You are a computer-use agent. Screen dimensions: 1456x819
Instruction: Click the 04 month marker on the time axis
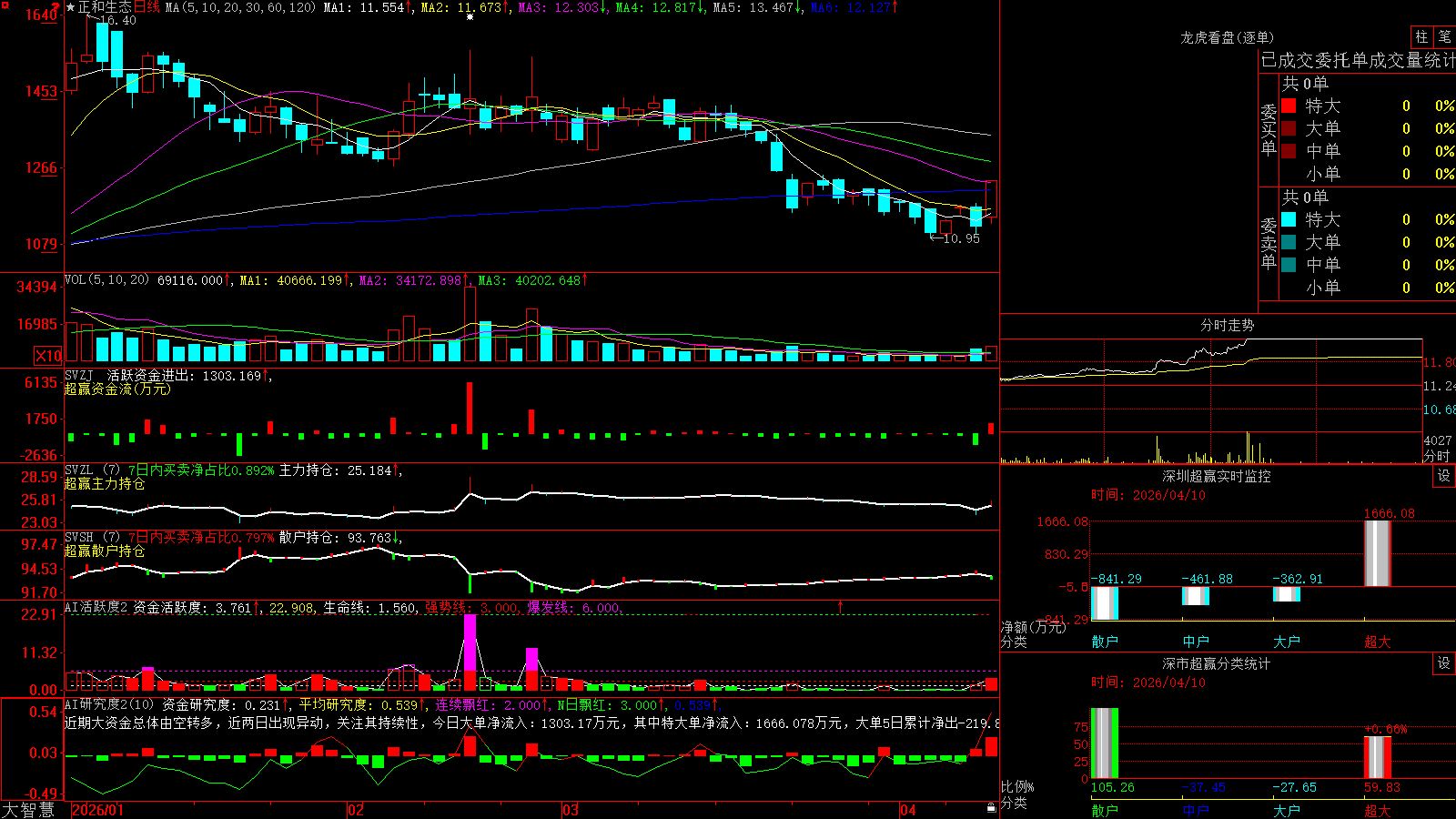(907, 810)
